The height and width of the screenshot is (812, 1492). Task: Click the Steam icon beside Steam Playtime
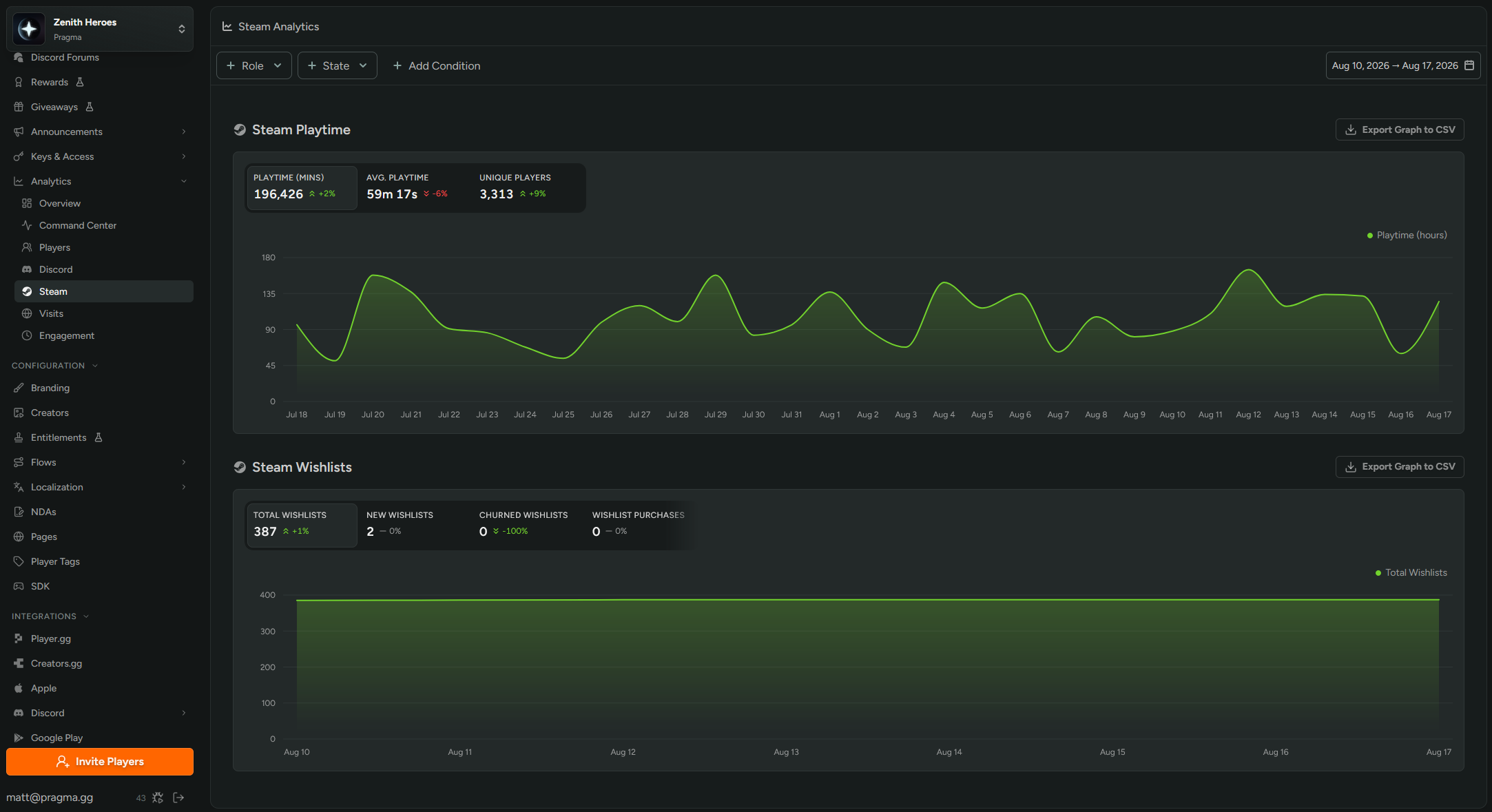pos(240,129)
